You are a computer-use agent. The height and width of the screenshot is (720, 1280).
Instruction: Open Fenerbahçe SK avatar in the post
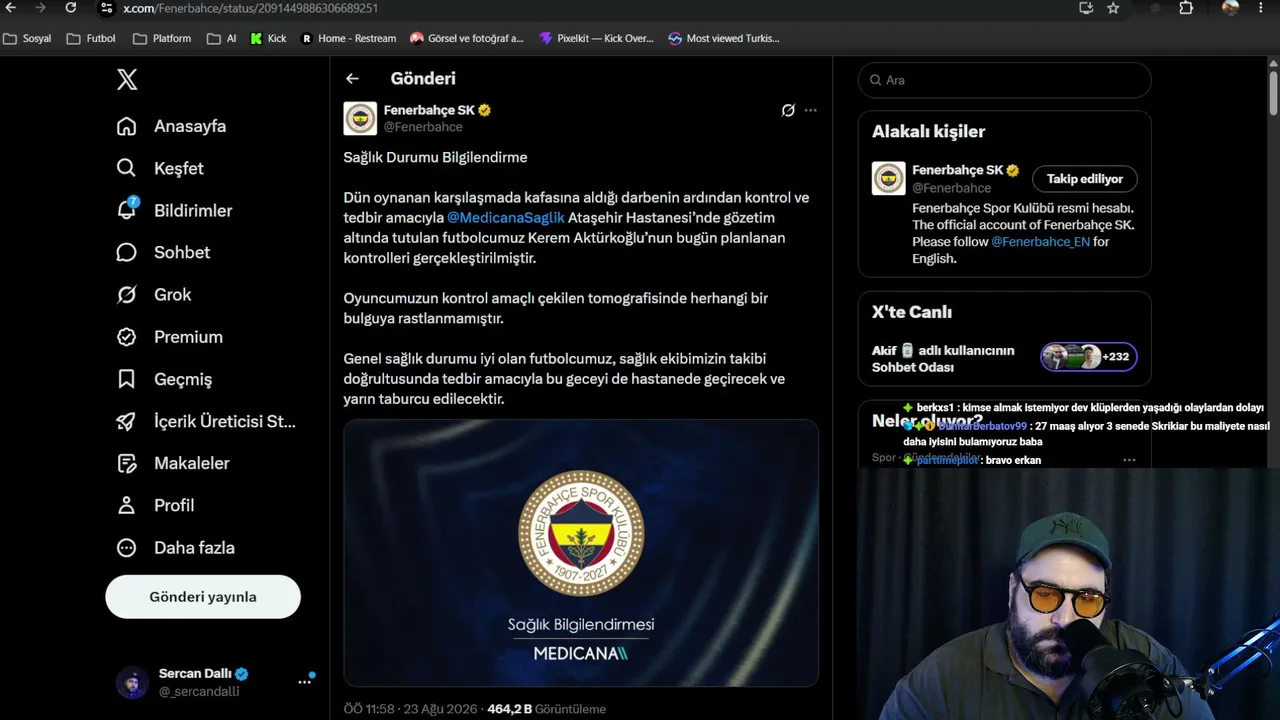(x=360, y=118)
